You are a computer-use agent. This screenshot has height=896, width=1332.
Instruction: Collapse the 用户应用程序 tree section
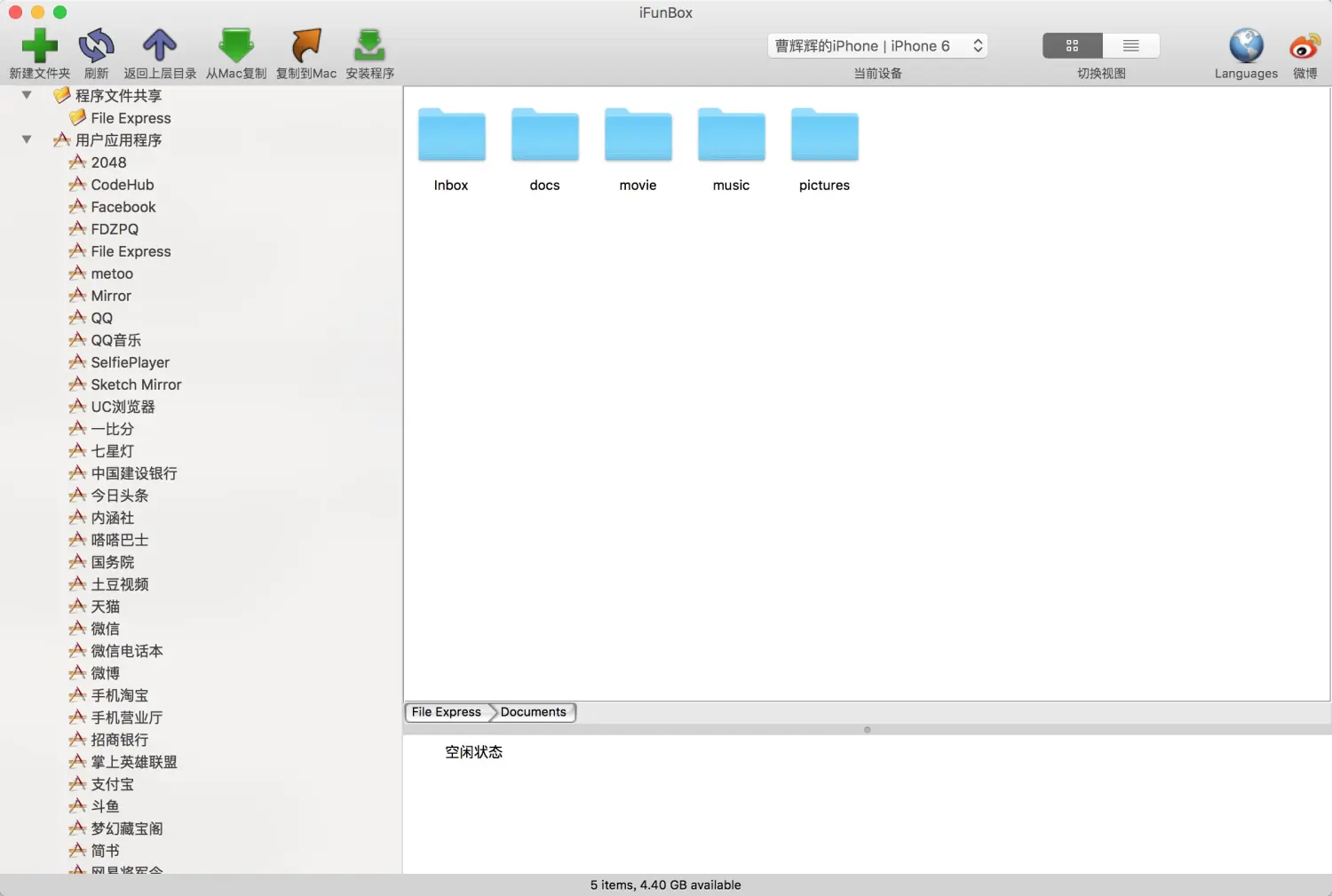(x=27, y=139)
